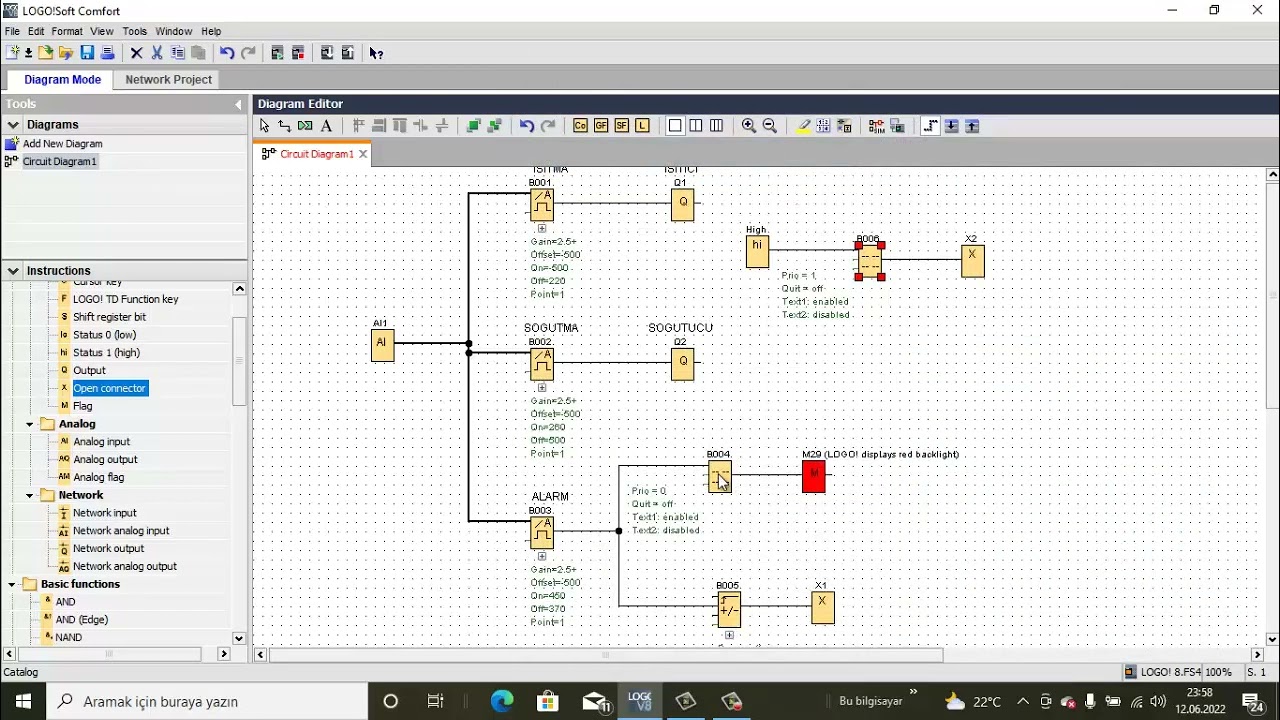1280x720 pixels.
Task: Undo in Diagram Editor toolbar
Action: [x=527, y=126]
